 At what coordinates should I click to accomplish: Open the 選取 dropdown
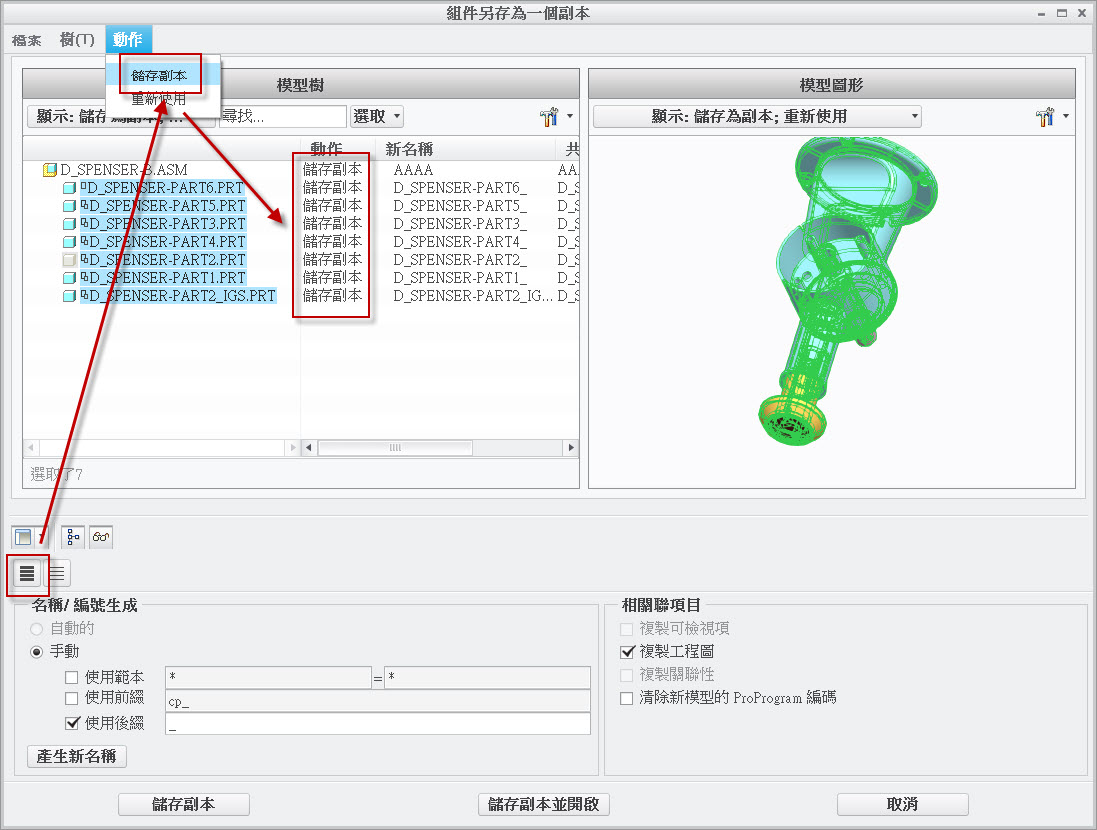pos(377,116)
